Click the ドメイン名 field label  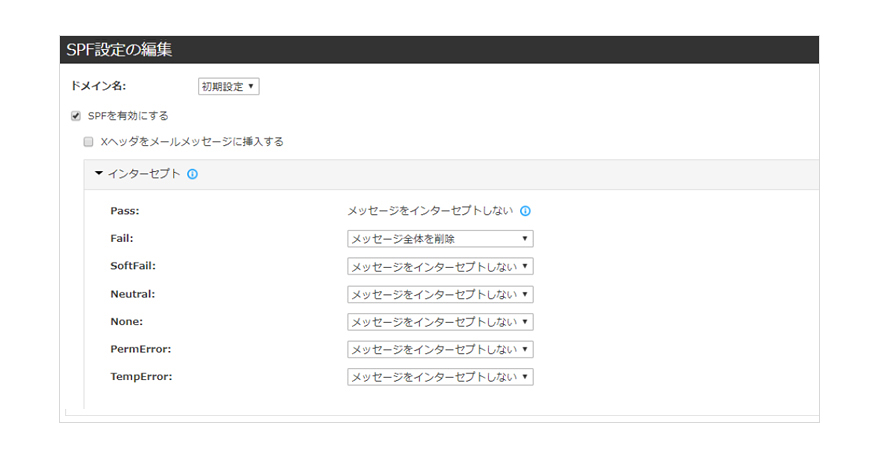pyautogui.click(x=98, y=87)
